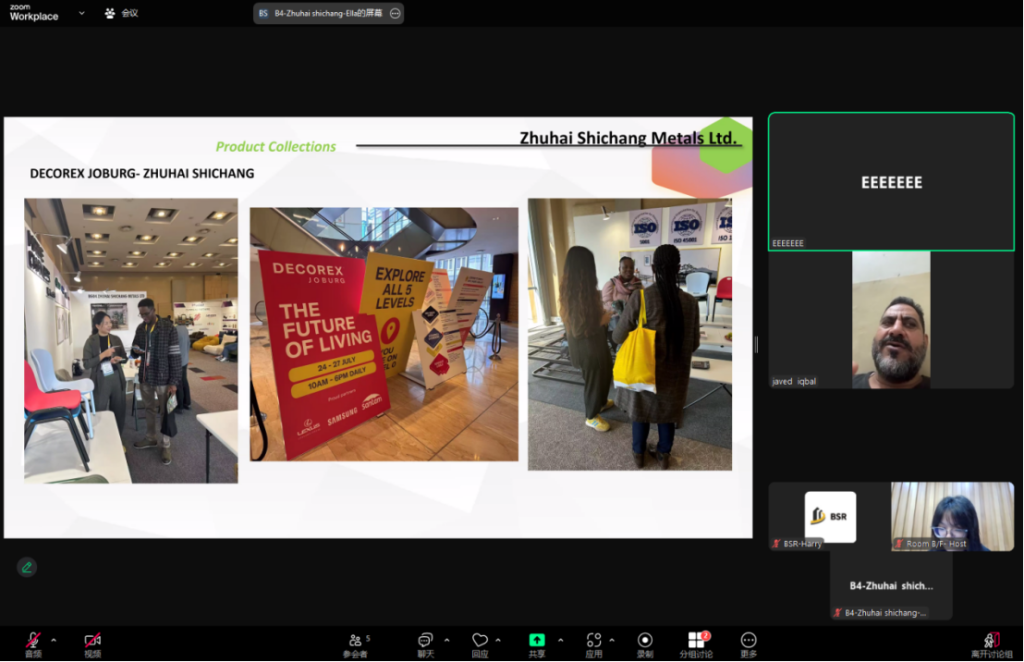Select the EEEEEEE participant video tile
The height and width of the screenshot is (662, 1024).
891,181
